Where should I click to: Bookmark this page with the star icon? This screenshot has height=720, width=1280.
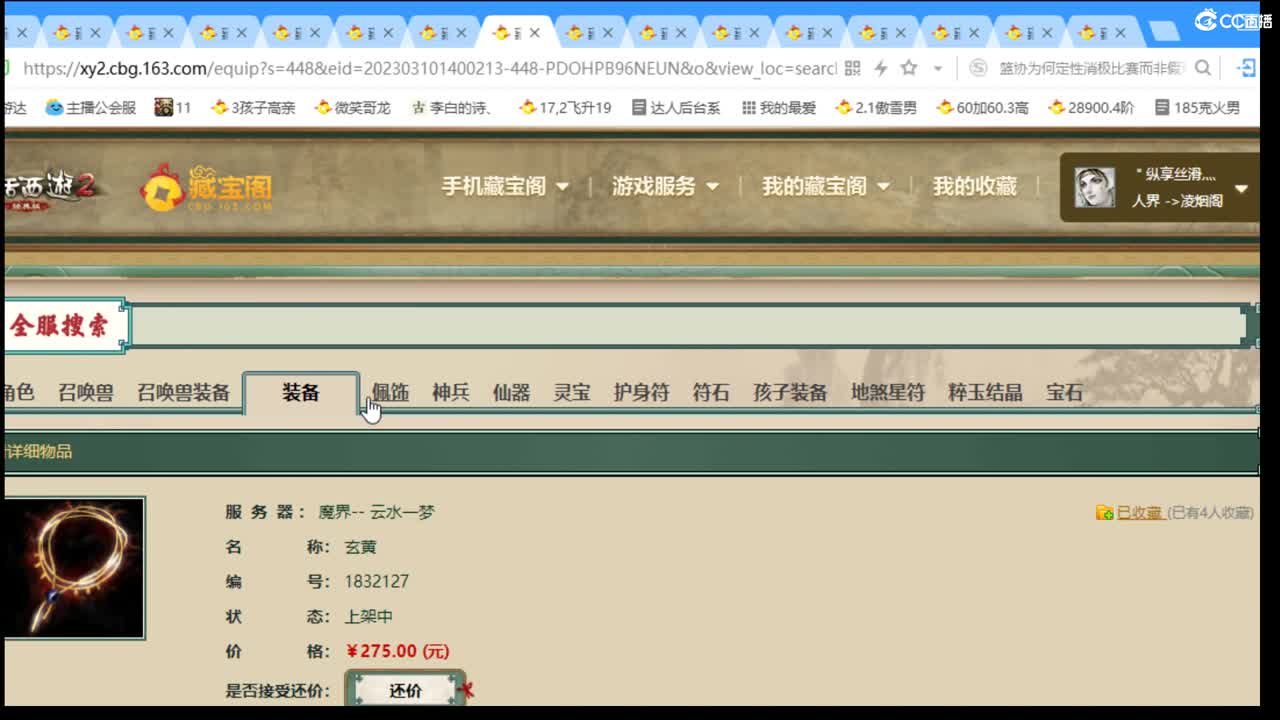pyautogui.click(x=909, y=68)
